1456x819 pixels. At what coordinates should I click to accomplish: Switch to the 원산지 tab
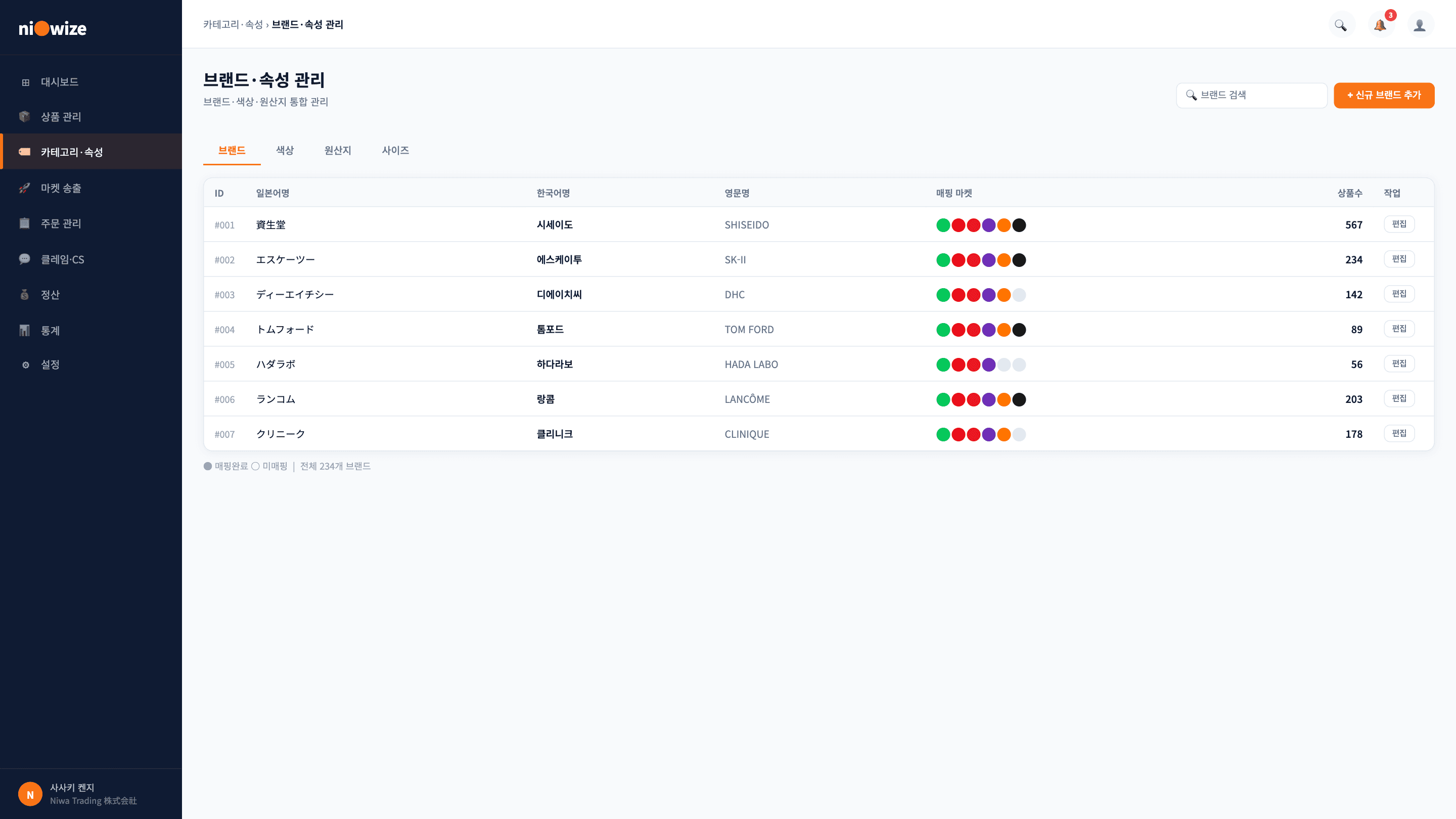coord(338,150)
